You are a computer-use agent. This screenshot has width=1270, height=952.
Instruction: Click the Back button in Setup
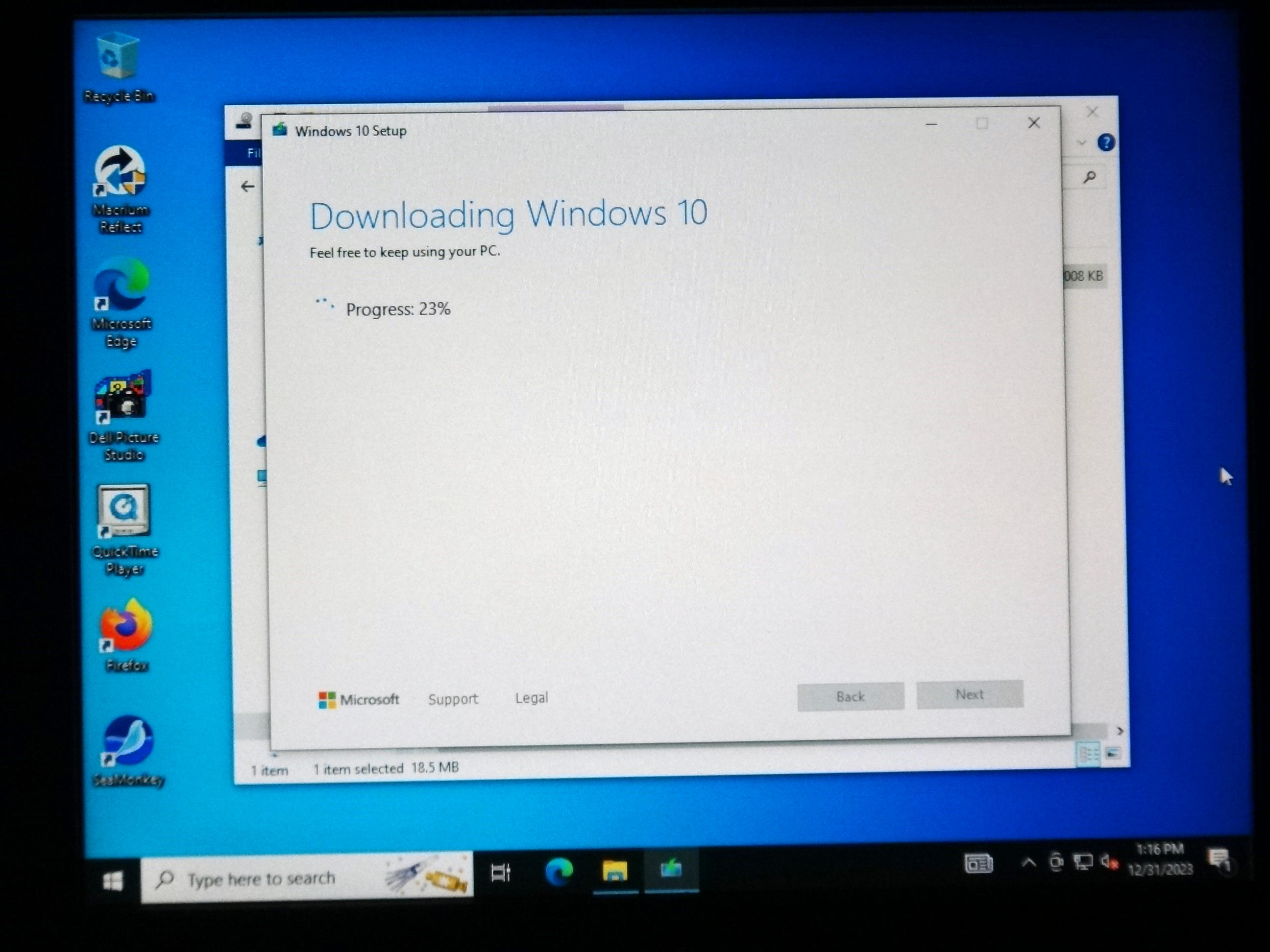coord(850,697)
